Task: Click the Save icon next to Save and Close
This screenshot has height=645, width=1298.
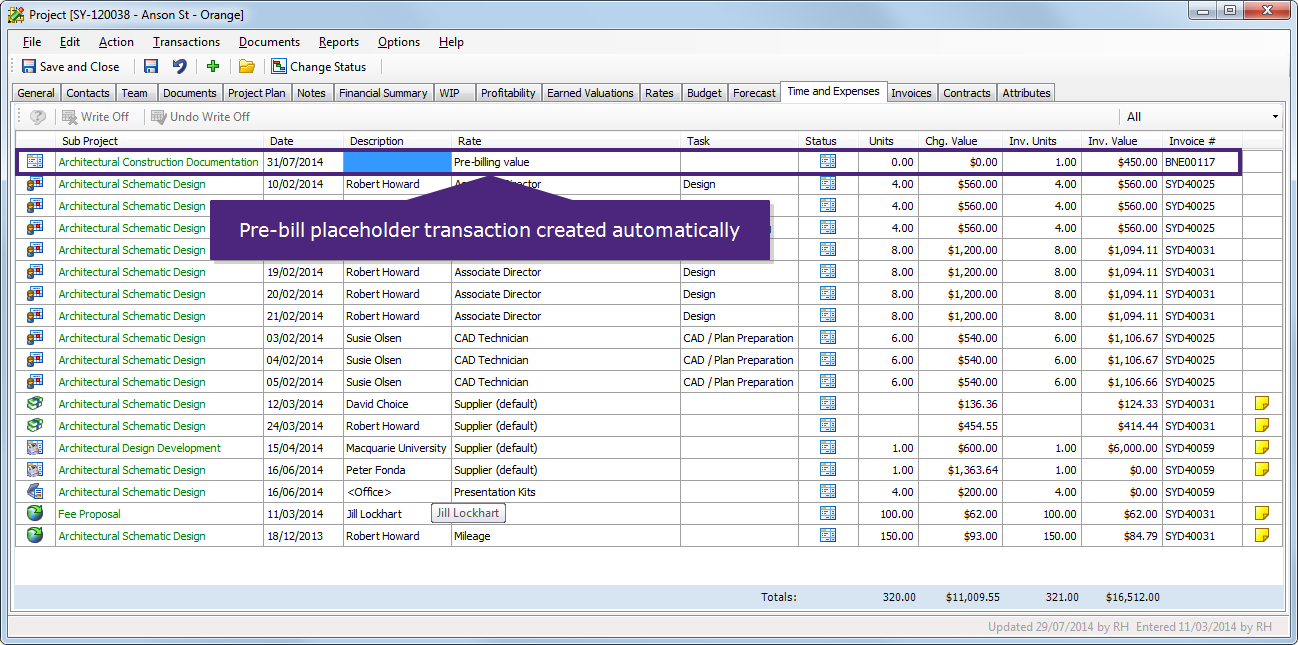Action: (x=151, y=66)
